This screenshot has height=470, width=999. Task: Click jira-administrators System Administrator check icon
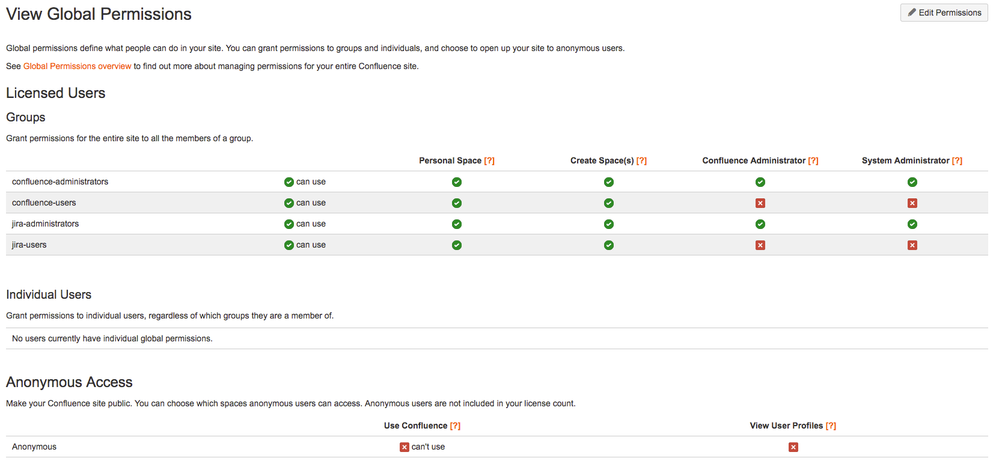[912, 224]
